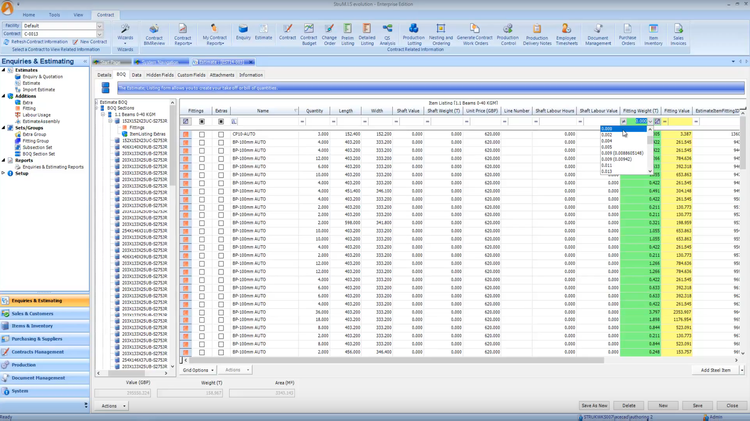This screenshot has width=750, height=421.
Task: Tick the Extras checkbox for CP10-AUTO row
Action: (221, 132)
